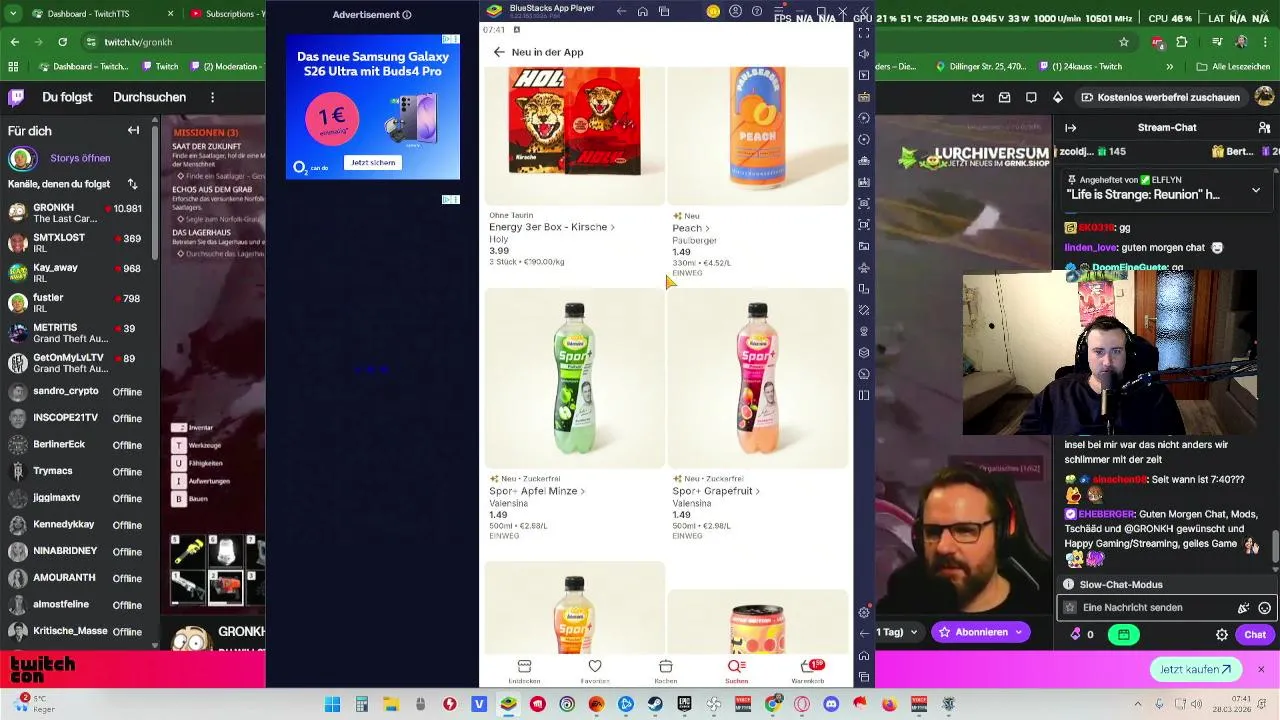This screenshot has height=720, width=1280.
Task: Click BlueStacks side toolbar home icon
Action: point(864,655)
